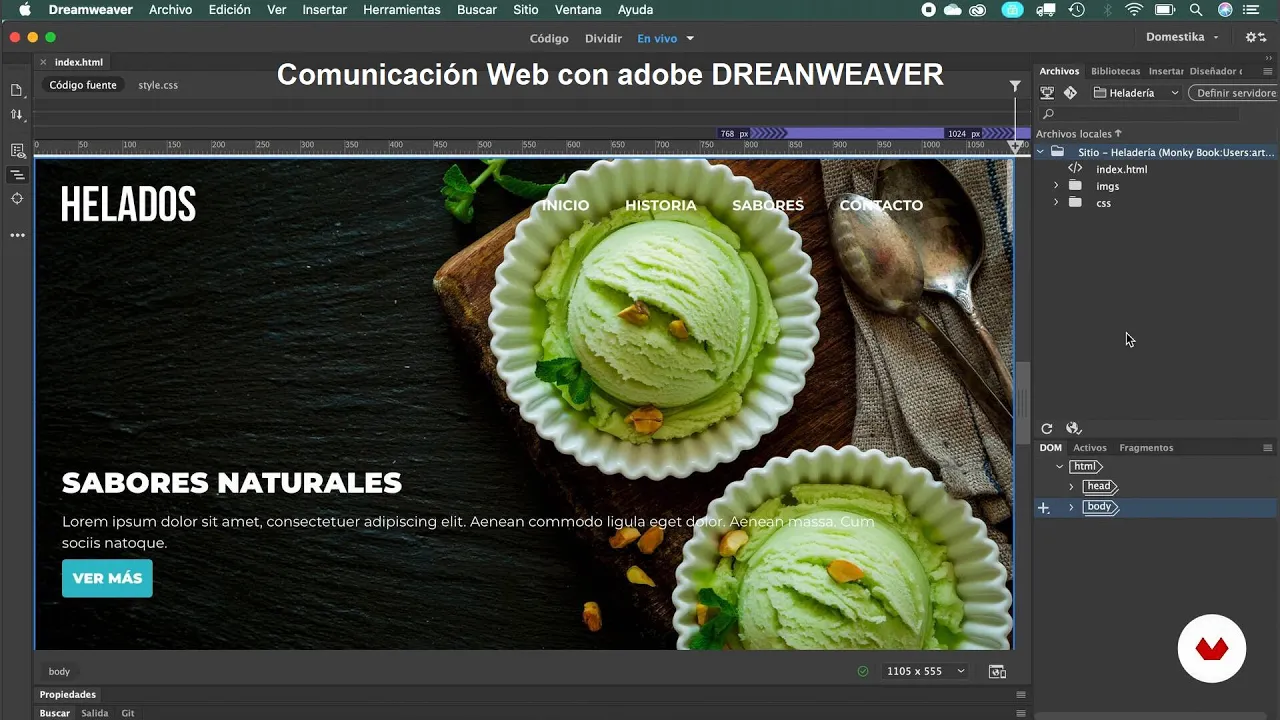Viewport: 1280px width, 720px height.
Task: Expand body node in DOM panel
Action: point(1071,507)
